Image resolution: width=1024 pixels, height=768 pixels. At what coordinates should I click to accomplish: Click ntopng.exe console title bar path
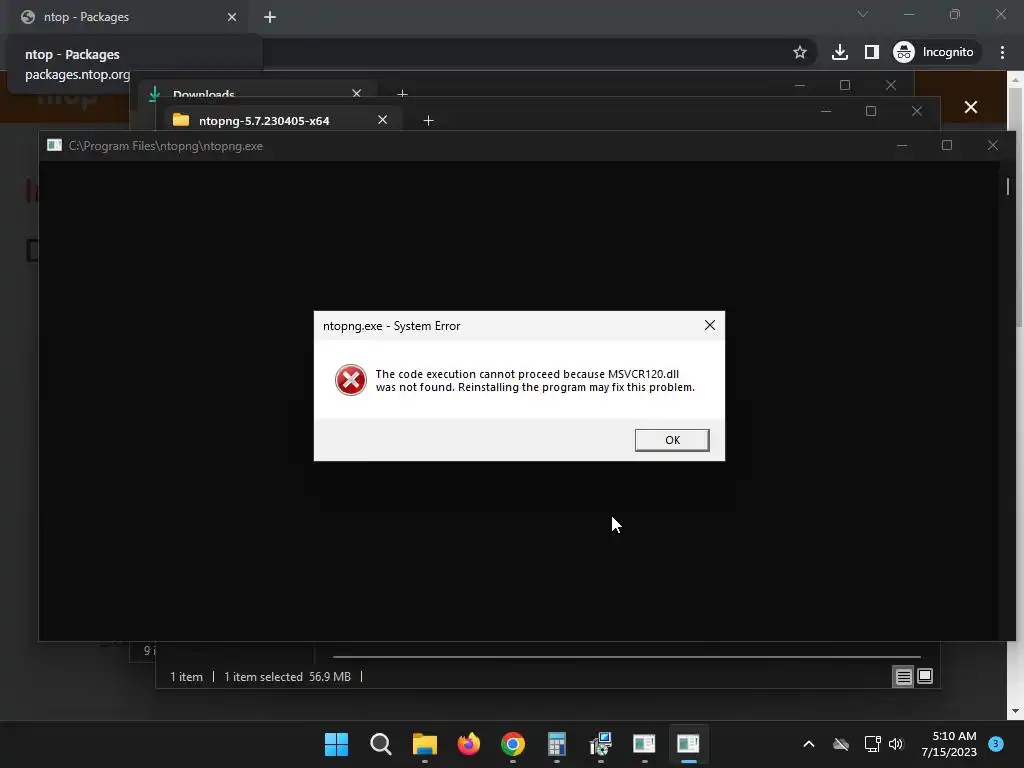(x=166, y=146)
